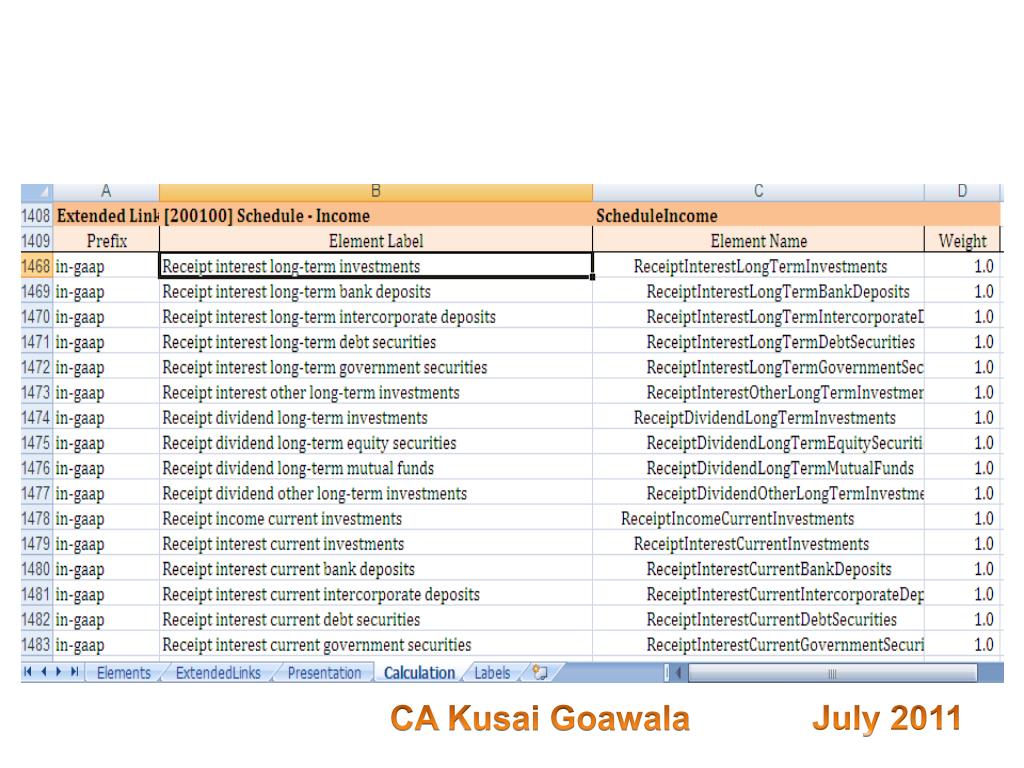Select row 1409 header
Screen dimensions: 1024x768
tap(37, 241)
